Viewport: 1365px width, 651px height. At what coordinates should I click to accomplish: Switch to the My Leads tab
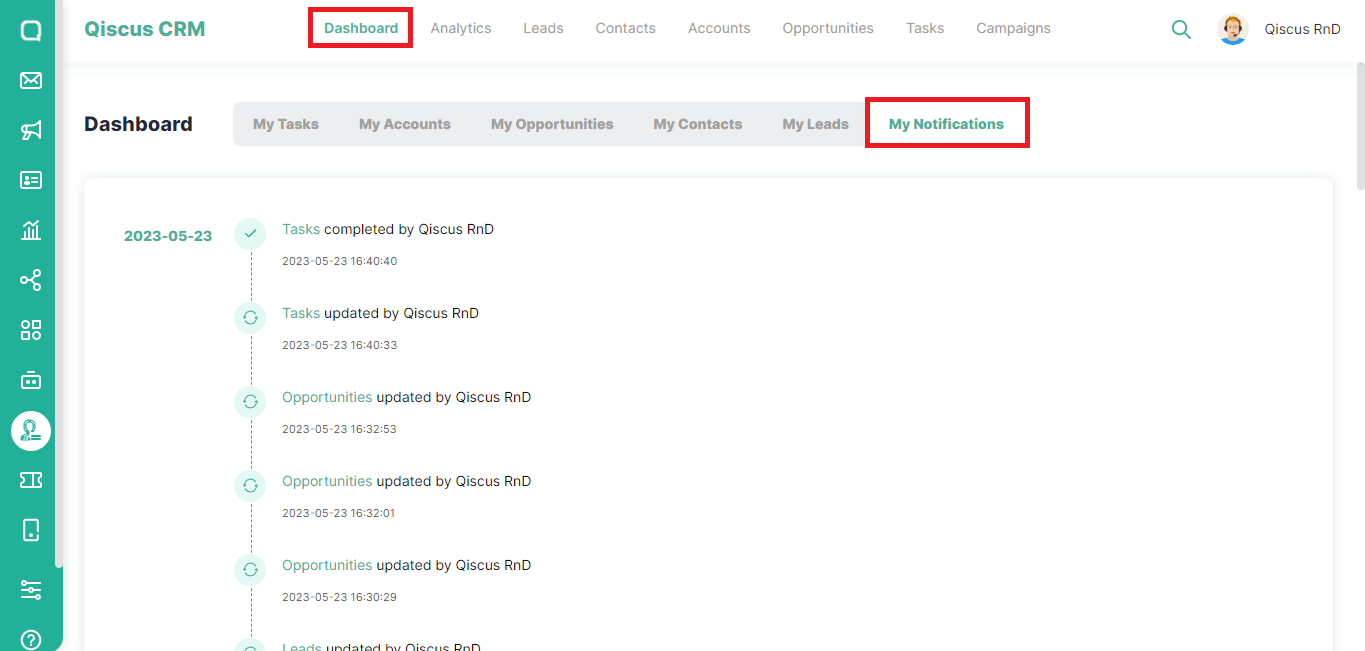[x=815, y=124]
